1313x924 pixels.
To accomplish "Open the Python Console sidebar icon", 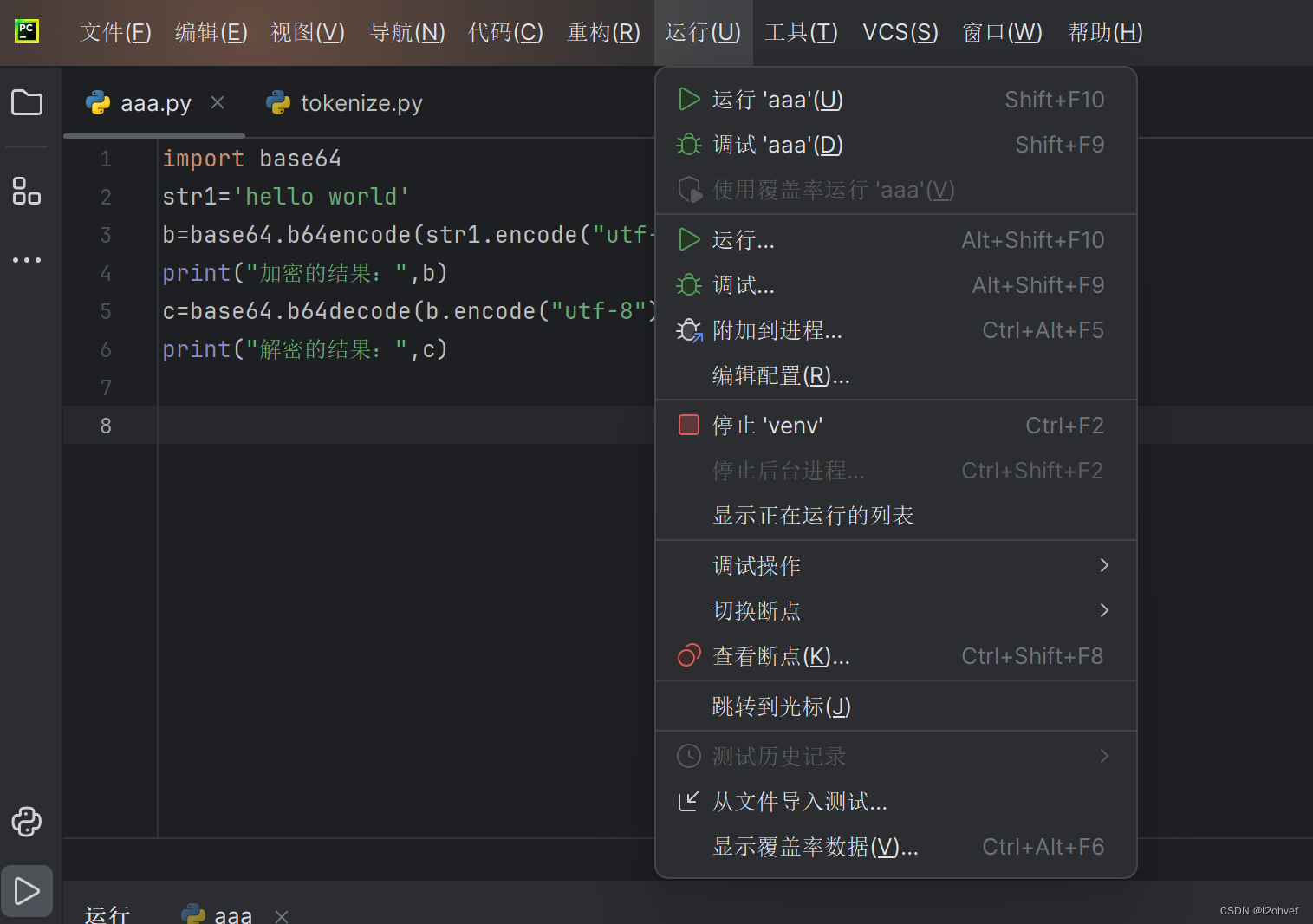I will pos(26,822).
